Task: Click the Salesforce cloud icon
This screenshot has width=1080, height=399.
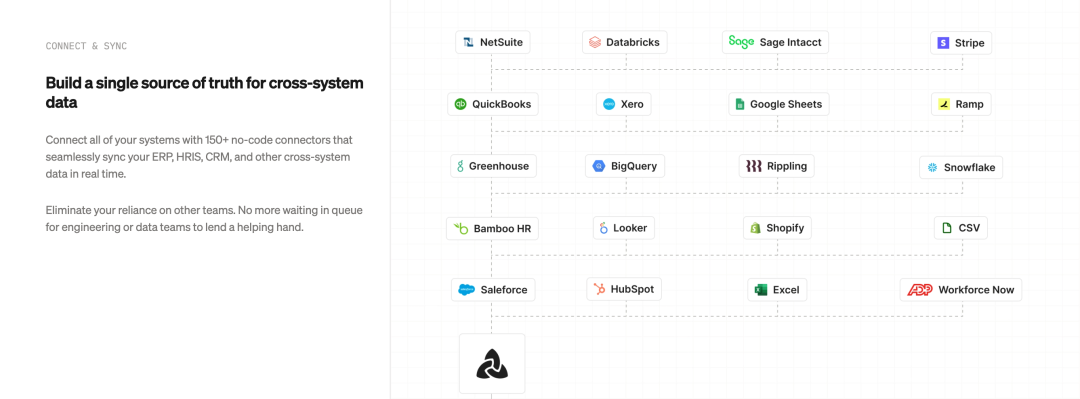Action: (x=467, y=289)
